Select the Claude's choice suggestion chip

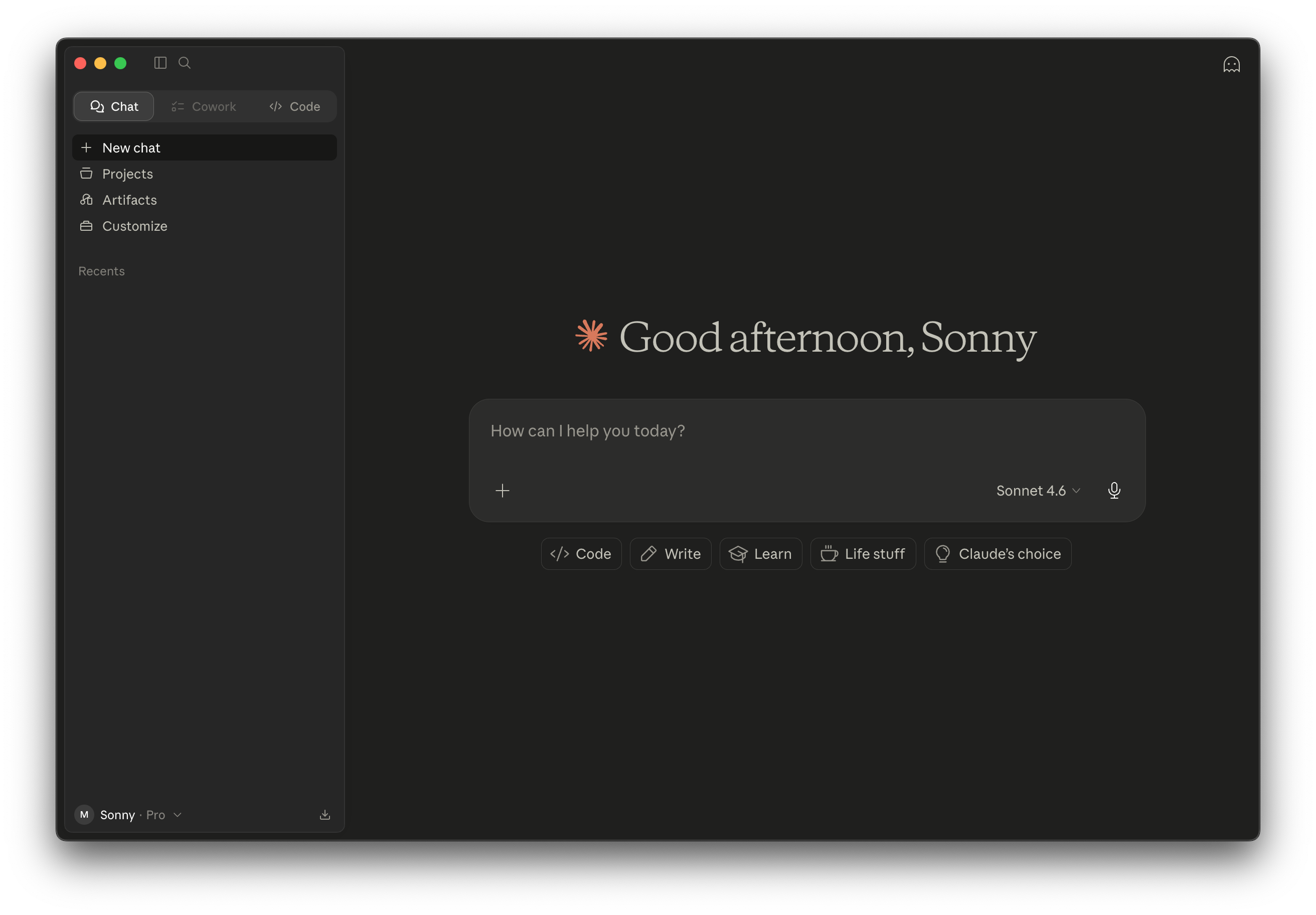pyautogui.click(x=998, y=554)
